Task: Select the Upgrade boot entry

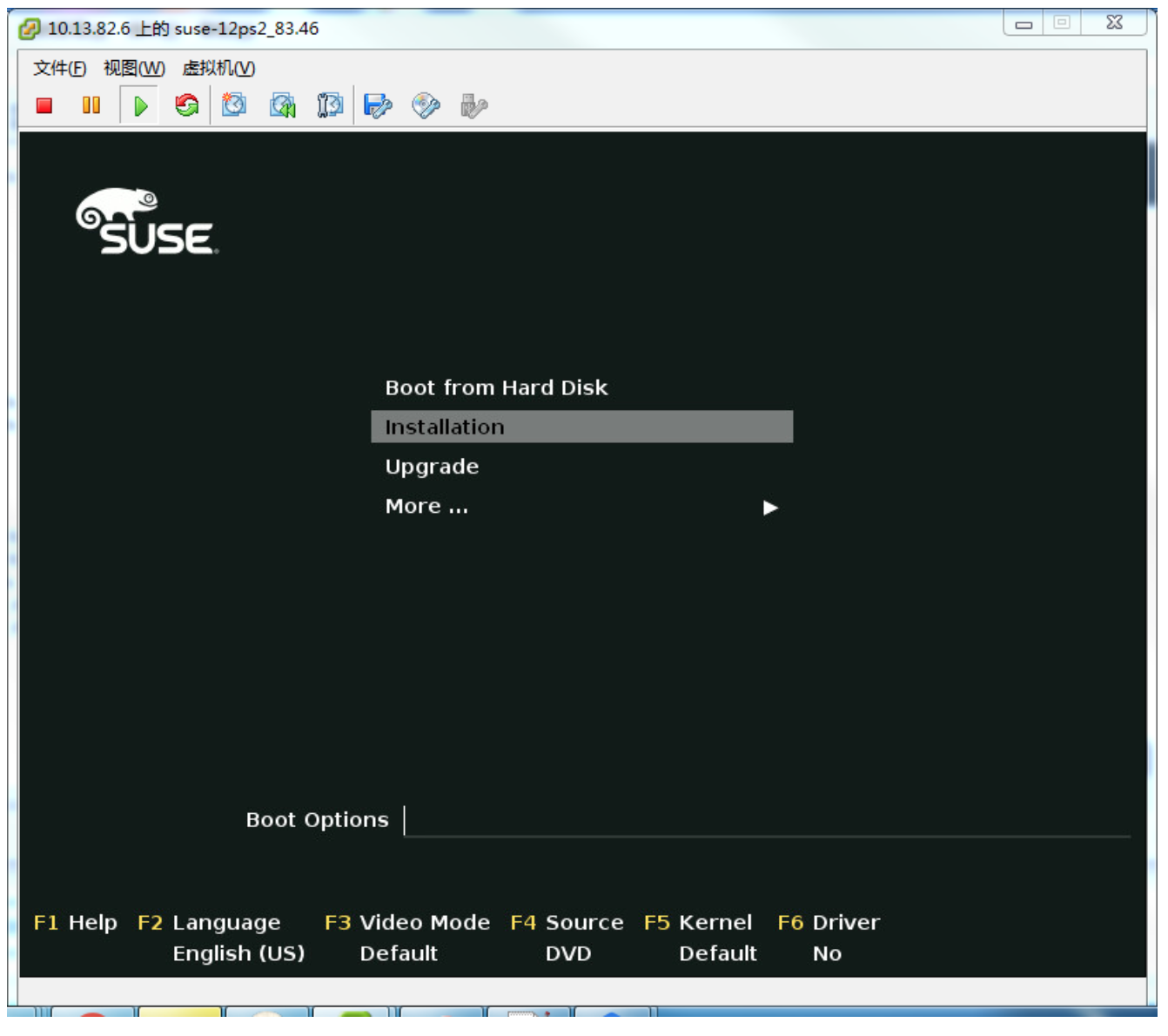Action: coord(432,468)
